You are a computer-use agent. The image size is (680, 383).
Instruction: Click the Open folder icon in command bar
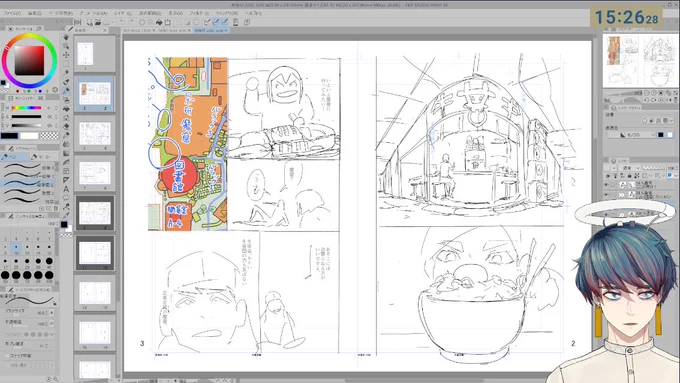tap(98, 22)
